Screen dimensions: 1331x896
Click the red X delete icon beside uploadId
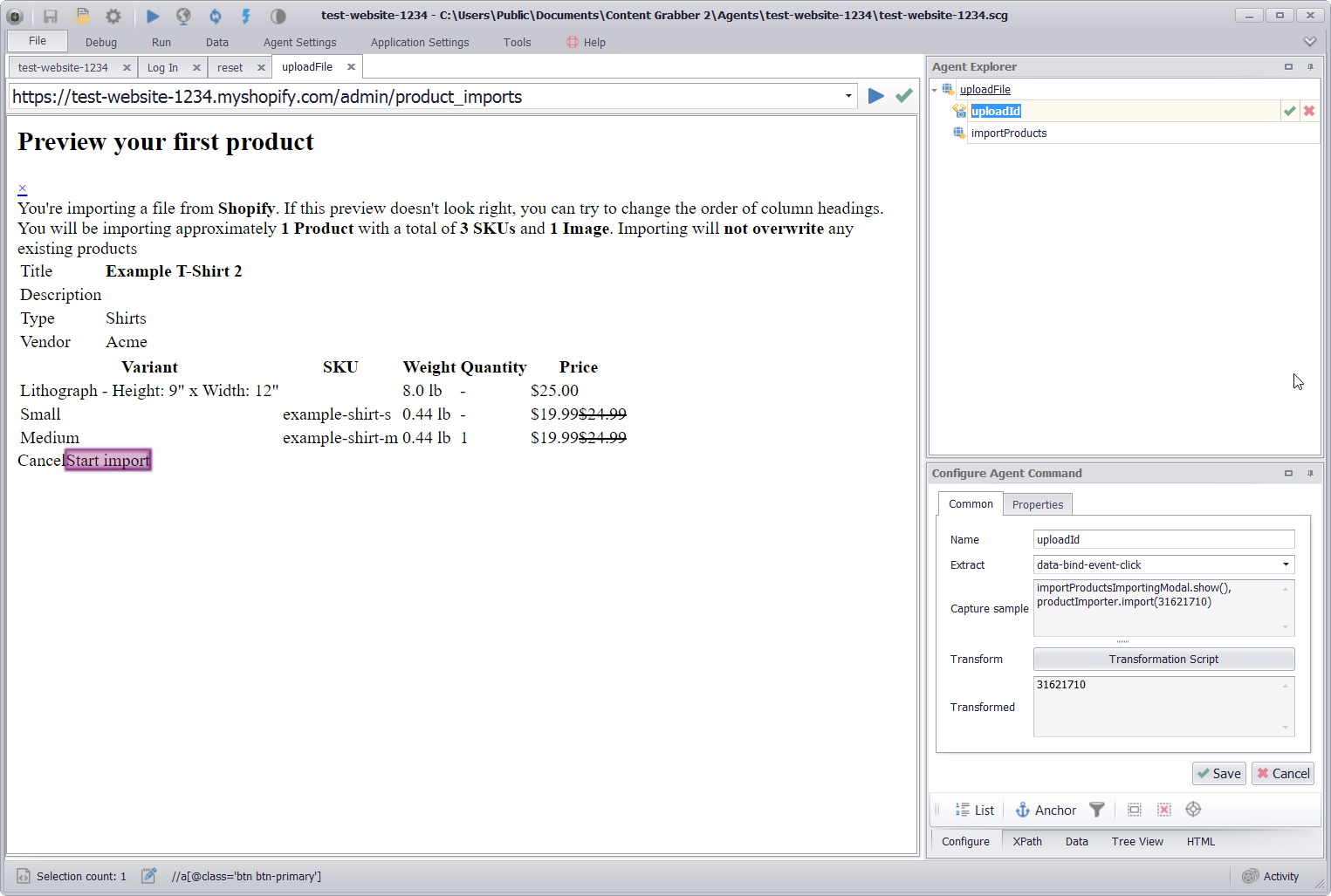(1308, 111)
